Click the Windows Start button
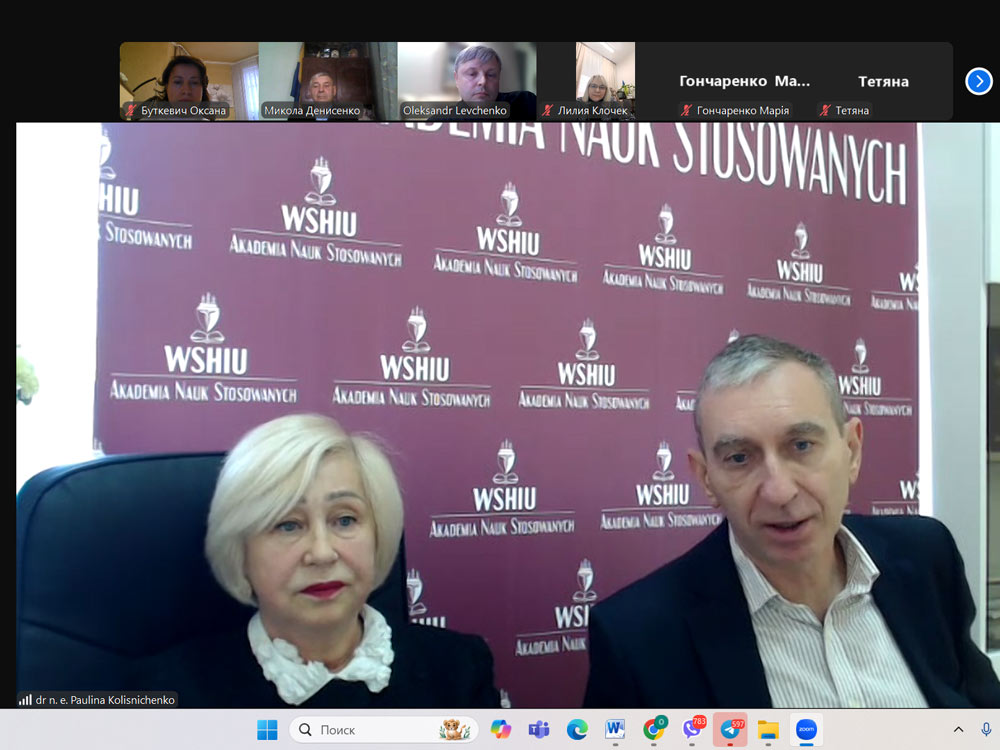Screen dimensions: 1000x750 tap(267, 730)
